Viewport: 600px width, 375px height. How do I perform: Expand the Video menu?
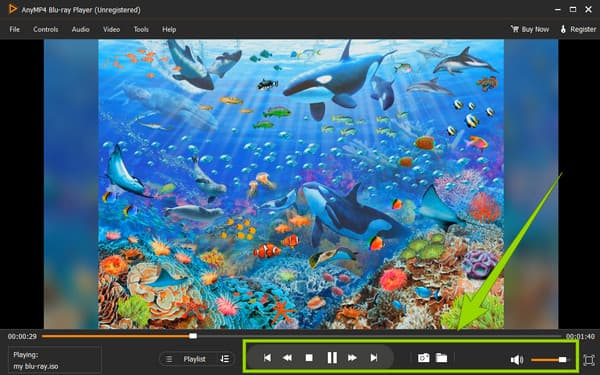tap(111, 29)
